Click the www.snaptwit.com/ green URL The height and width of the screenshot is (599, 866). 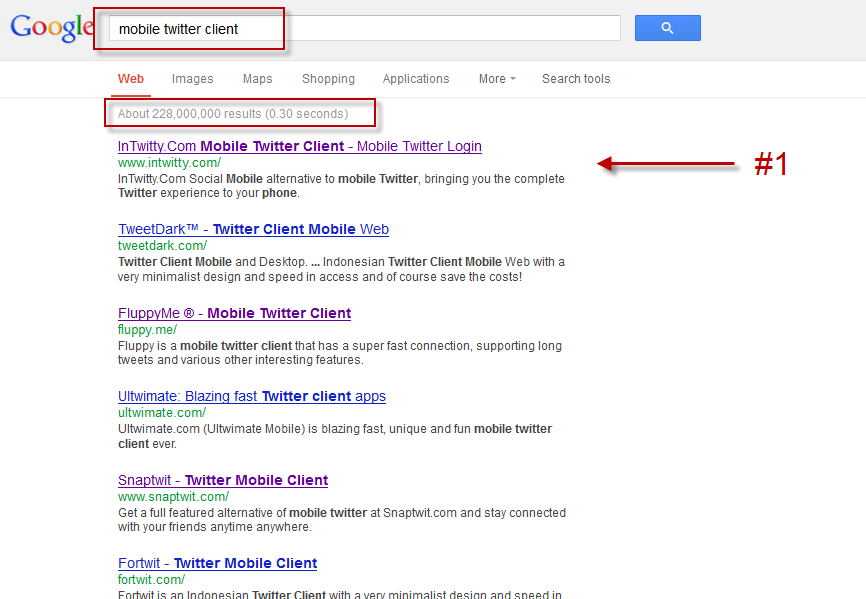pos(173,496)
